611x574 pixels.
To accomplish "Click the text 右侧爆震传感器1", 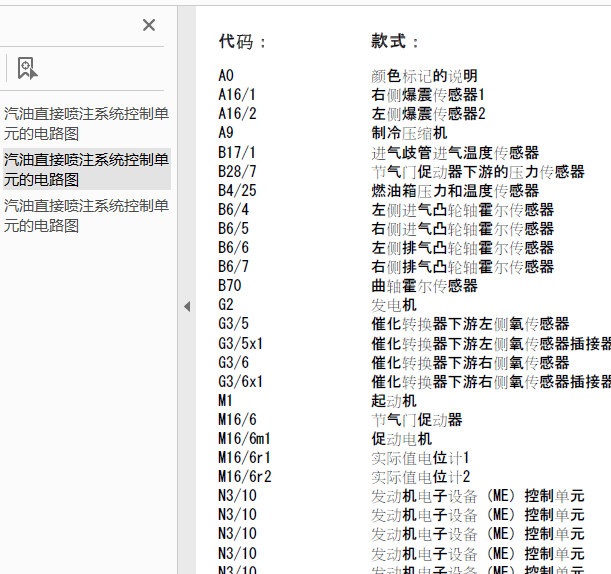I will click(428, 95).
